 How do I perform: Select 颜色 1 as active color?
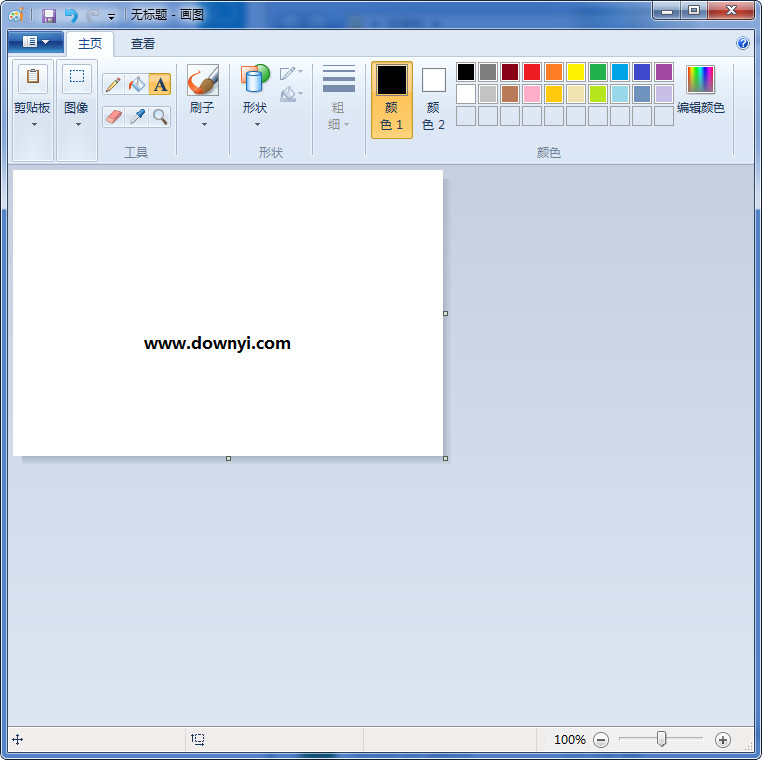(392, 100)
